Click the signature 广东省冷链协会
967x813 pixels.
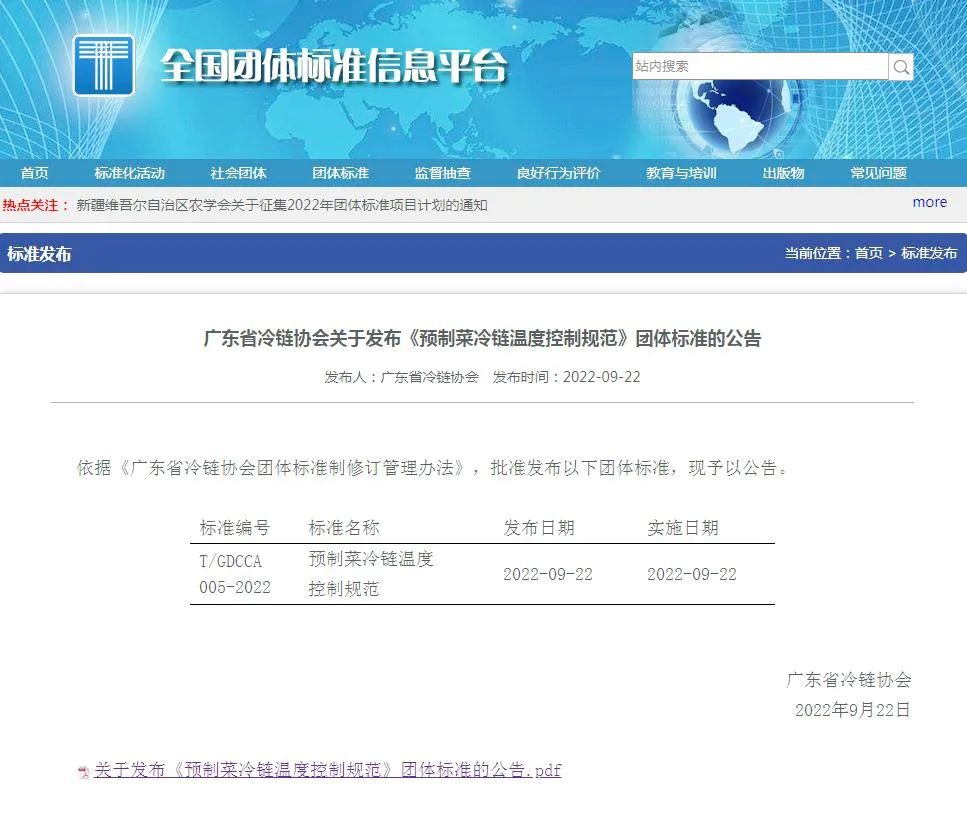click(x=849, y=680)
